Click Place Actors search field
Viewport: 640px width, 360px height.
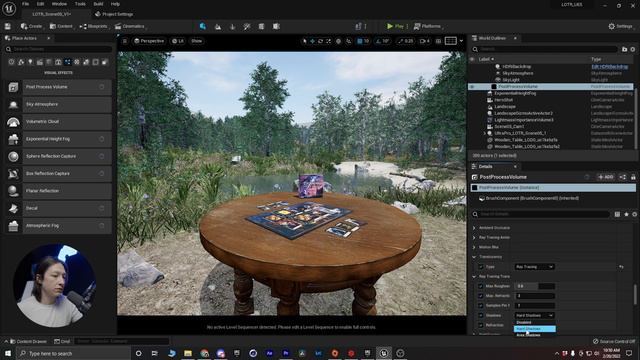click(x=59, y=49)
